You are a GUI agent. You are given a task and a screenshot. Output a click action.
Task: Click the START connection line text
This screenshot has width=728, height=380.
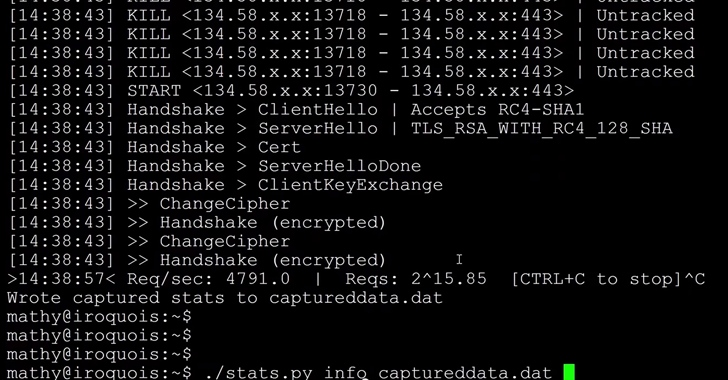[x=292, y=91]
